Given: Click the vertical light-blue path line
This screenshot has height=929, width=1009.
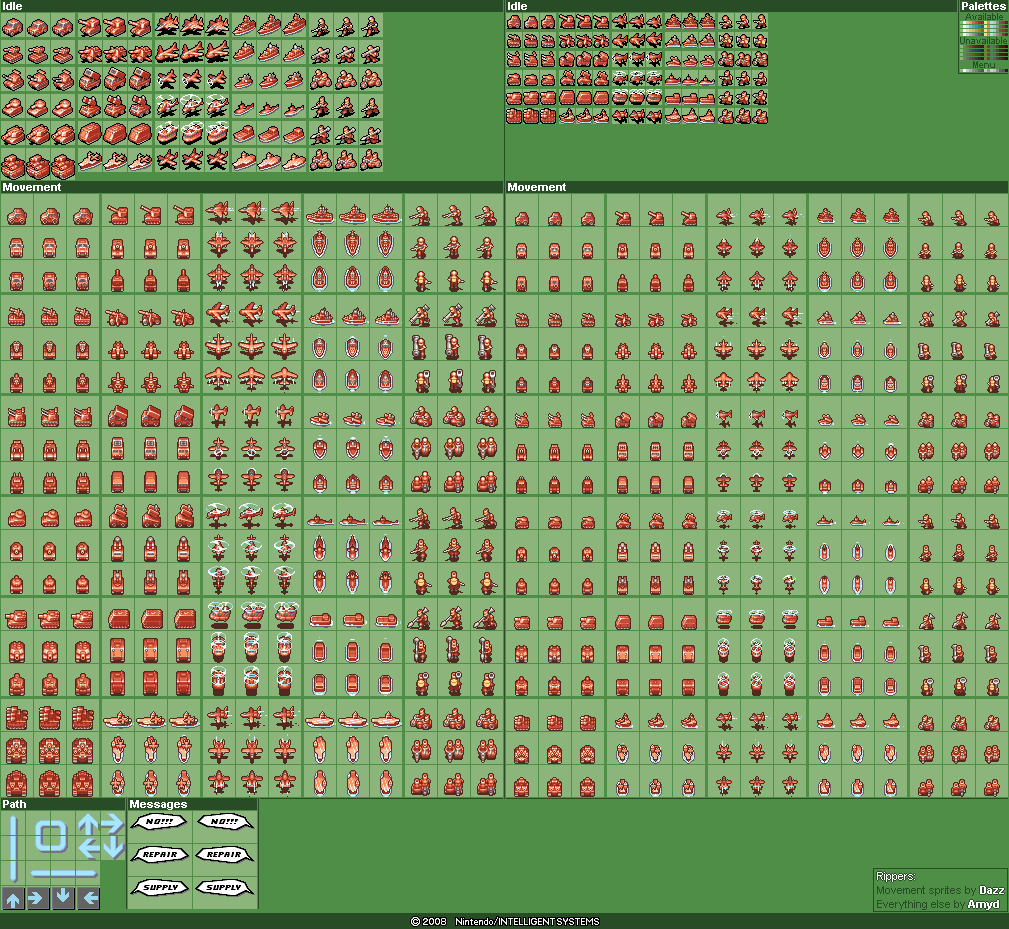Looking at the screenshot, I should coord(14,849).
